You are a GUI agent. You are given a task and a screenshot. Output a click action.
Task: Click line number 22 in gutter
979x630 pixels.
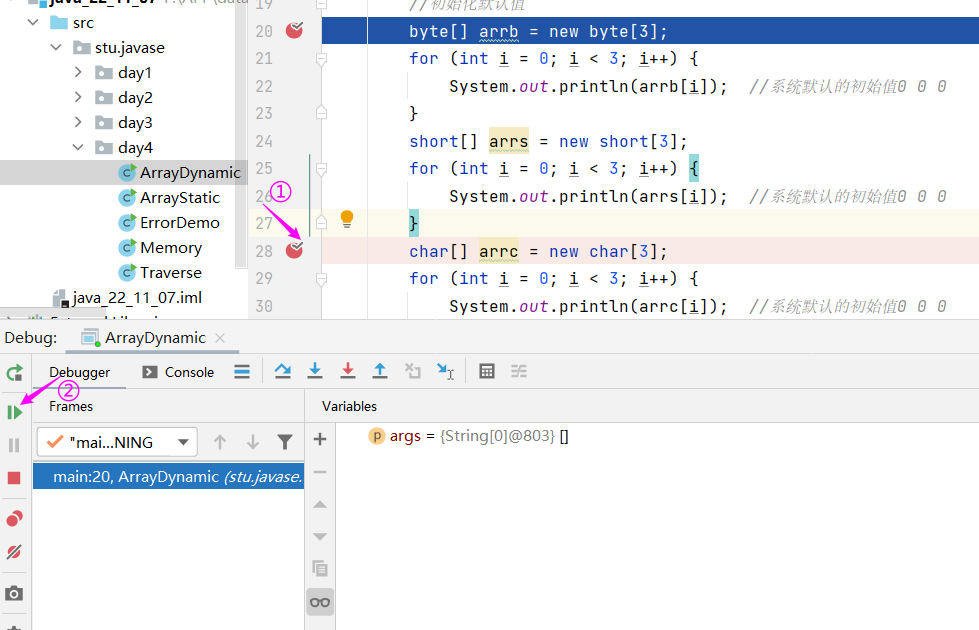[264, 86]
